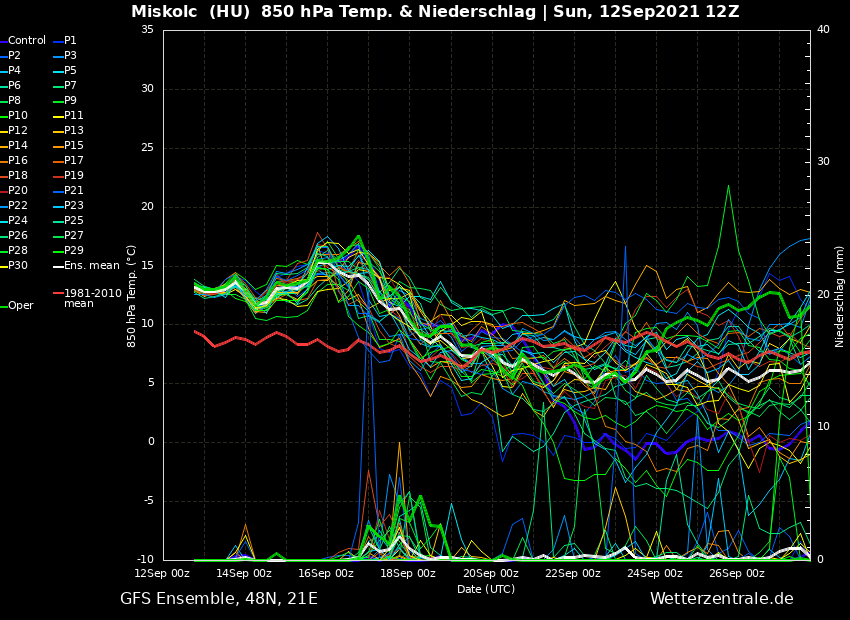Click the P30 legend entry
This screenshot has width=850, height=620.
tap(18, 266)
